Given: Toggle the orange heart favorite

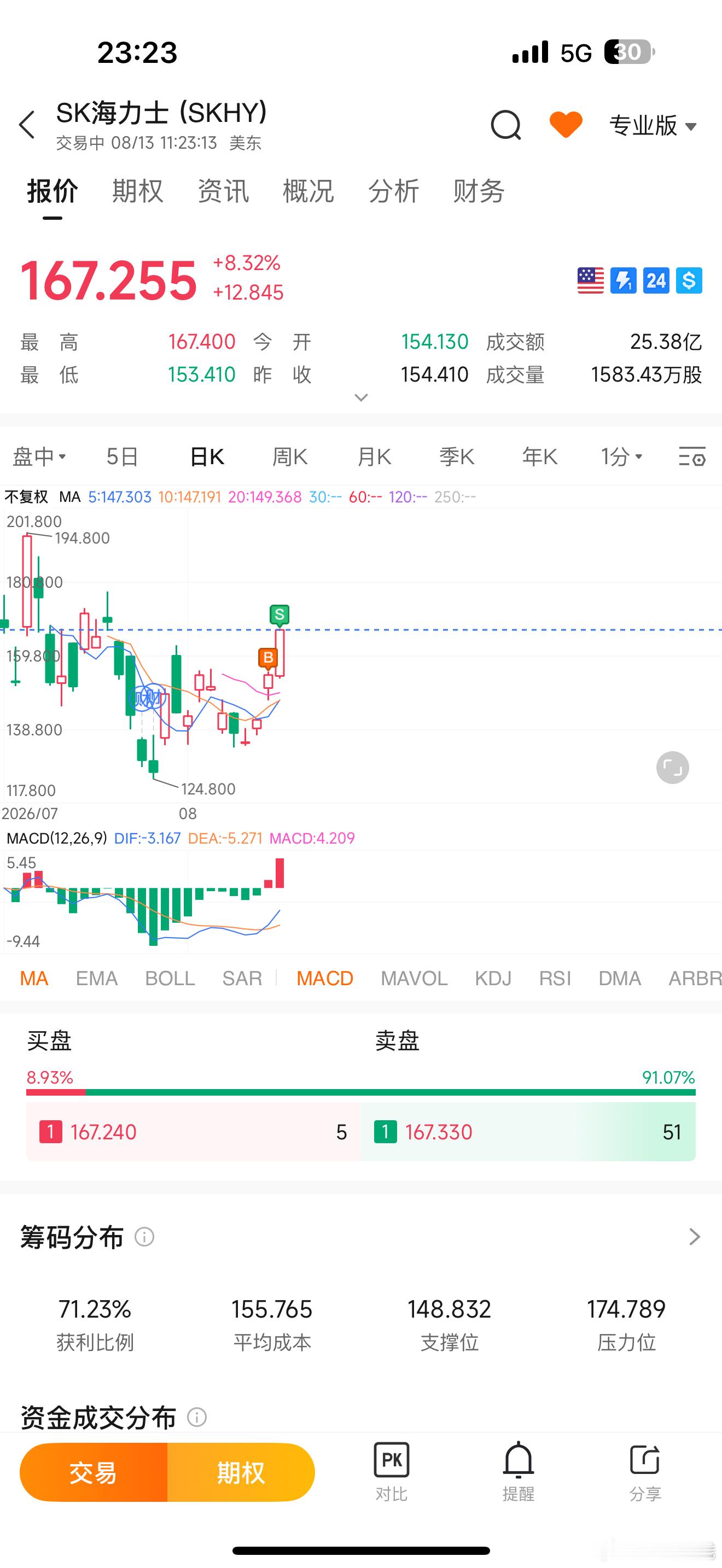Looking at the screenshot, I should point(566,124).
